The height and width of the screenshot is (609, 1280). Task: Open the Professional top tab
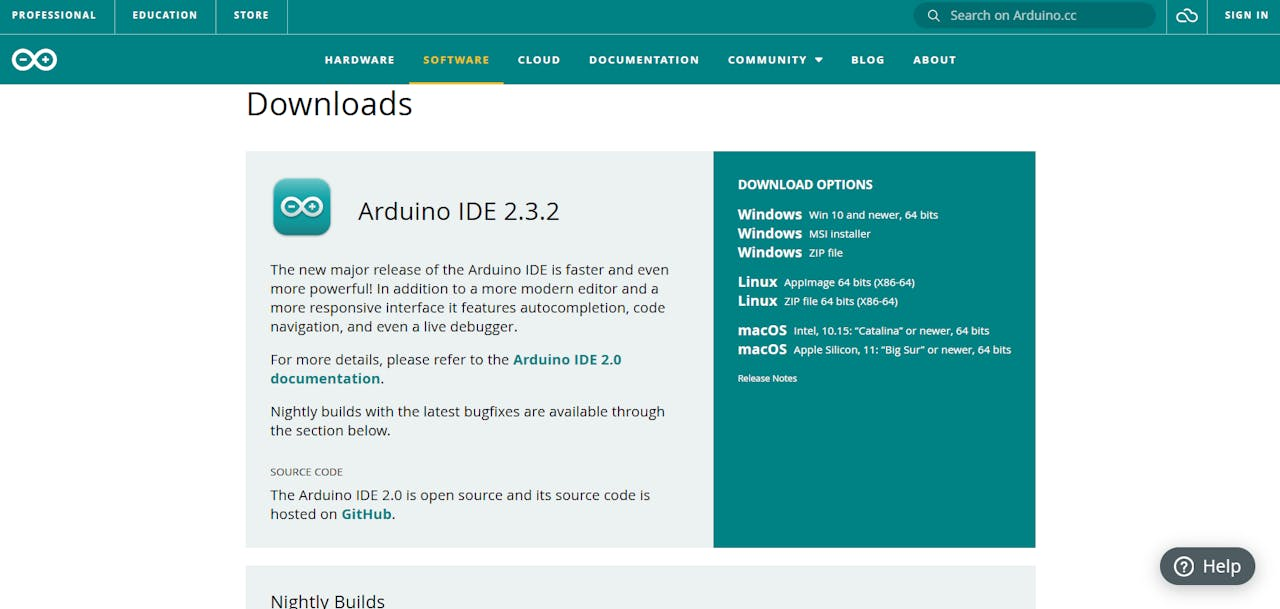pyautogui.click(x=54, y=16)
